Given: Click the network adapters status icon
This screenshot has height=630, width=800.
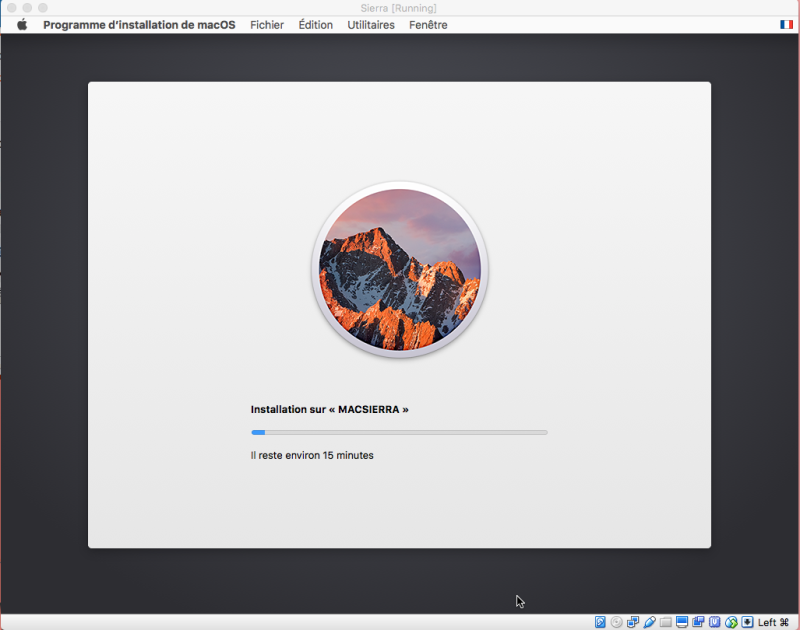Looking at the screenshot, I should click(633, 622).
